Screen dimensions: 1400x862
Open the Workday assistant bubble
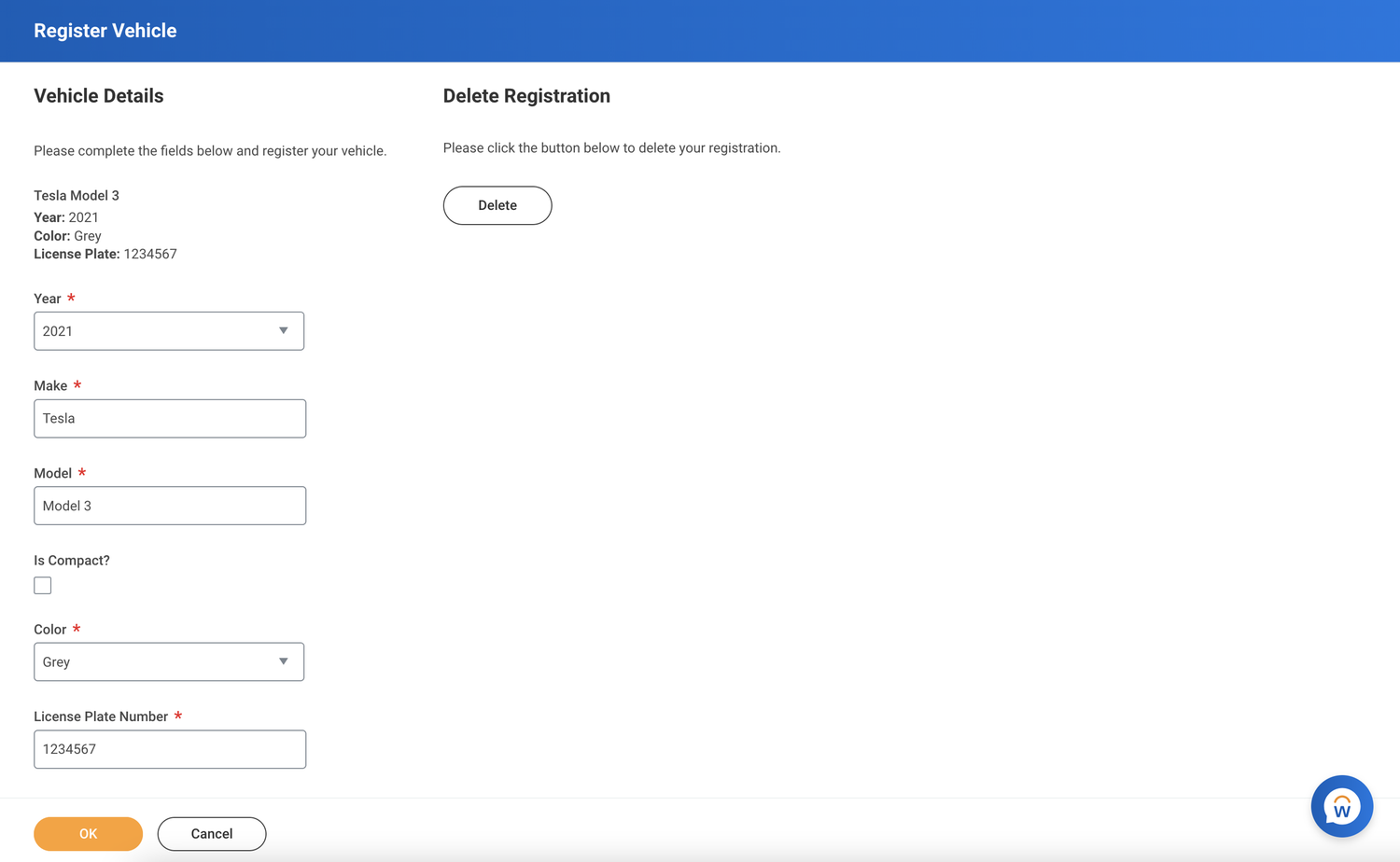(1341, 805)
